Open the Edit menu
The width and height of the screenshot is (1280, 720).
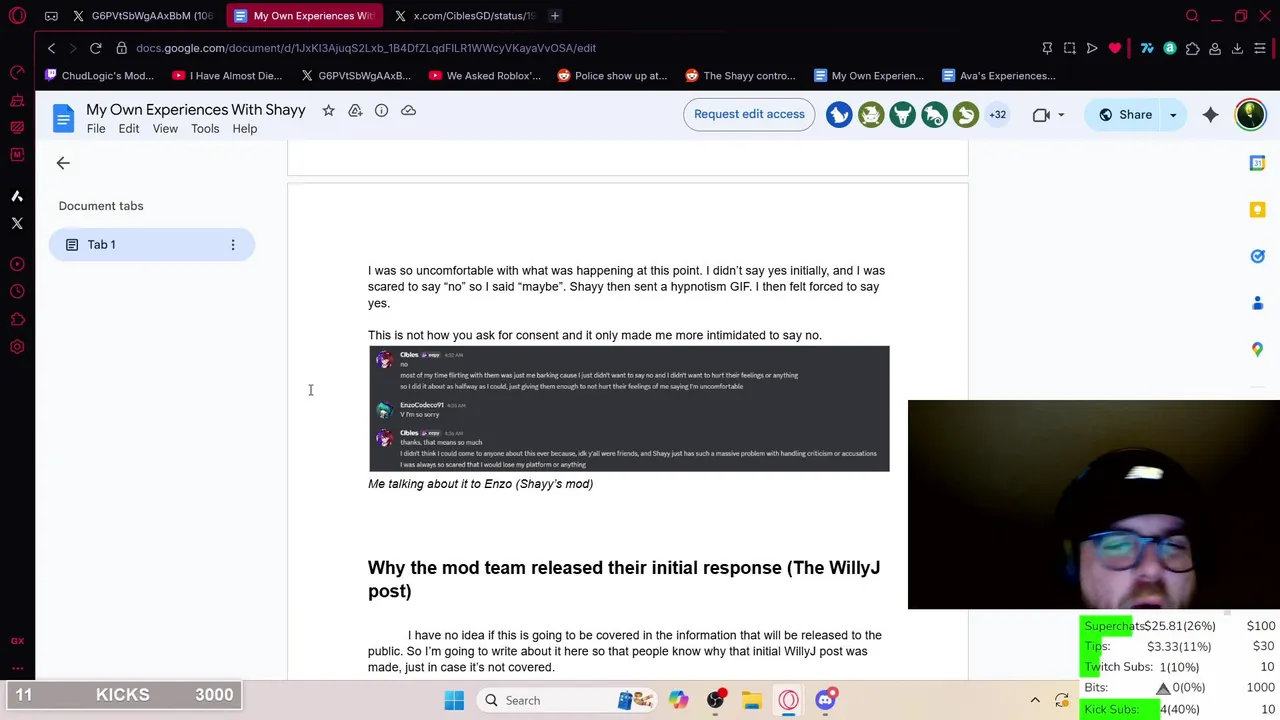129,129
